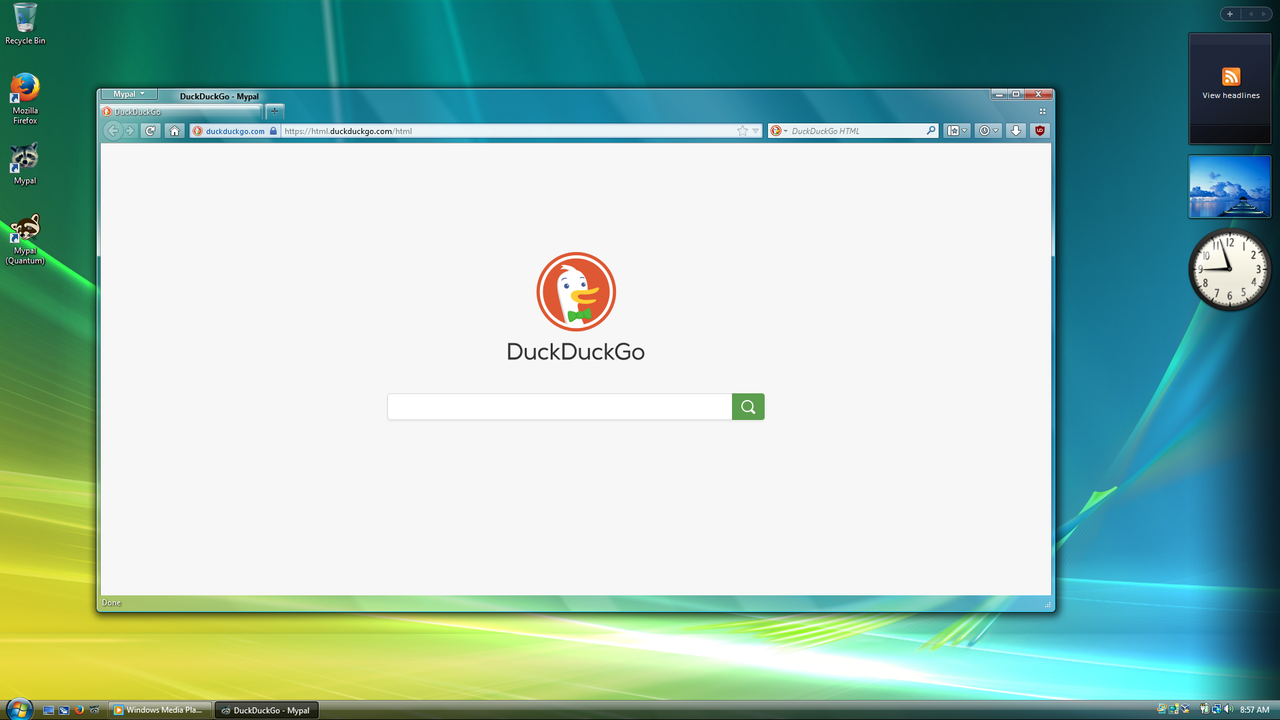Open the Mypal application menu button
The image size is (1280, 720).
coord(129,94)
